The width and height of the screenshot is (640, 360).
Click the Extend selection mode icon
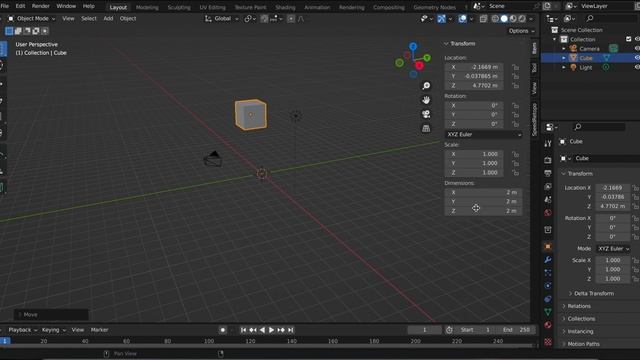pos(18,31)
